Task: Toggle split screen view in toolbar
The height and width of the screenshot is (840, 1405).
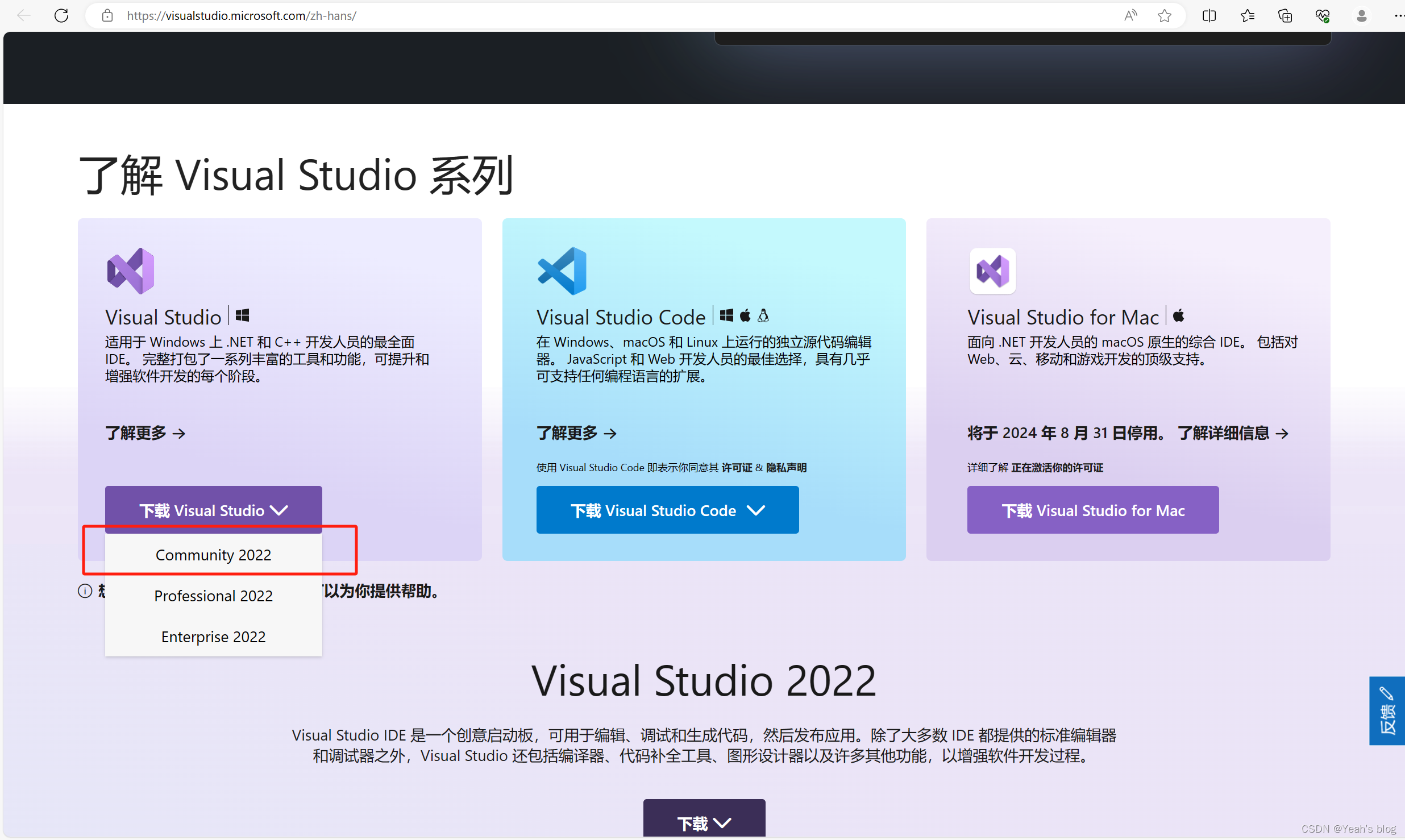Action: tap(1209, 15)
